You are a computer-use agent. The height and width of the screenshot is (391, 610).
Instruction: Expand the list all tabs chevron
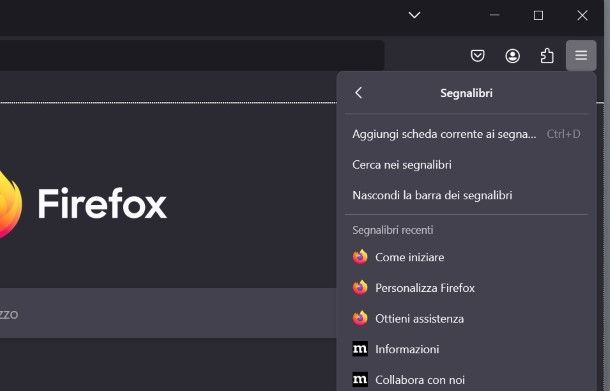[x=415, y=15]
